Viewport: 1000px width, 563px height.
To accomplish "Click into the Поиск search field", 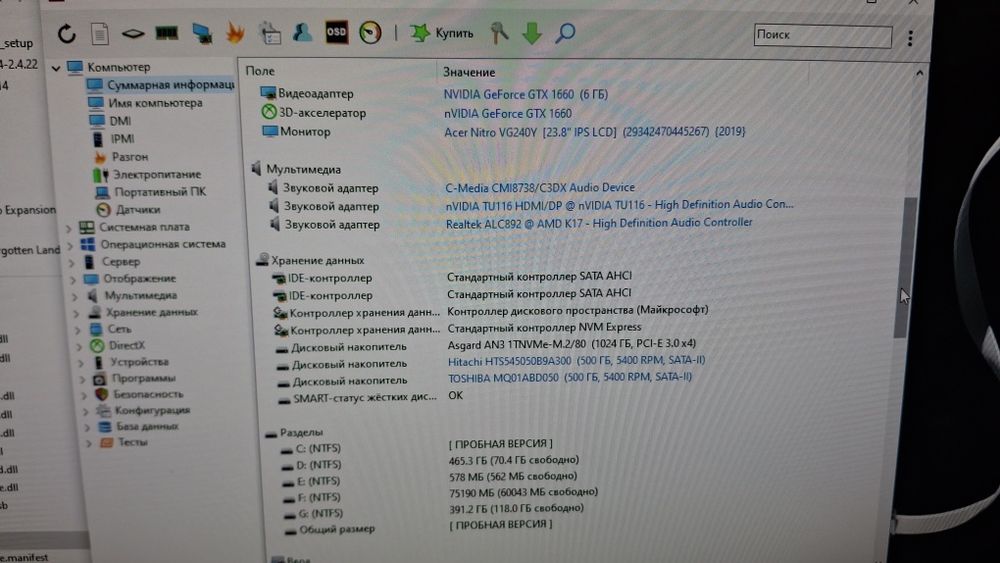I will click(822, 36).
